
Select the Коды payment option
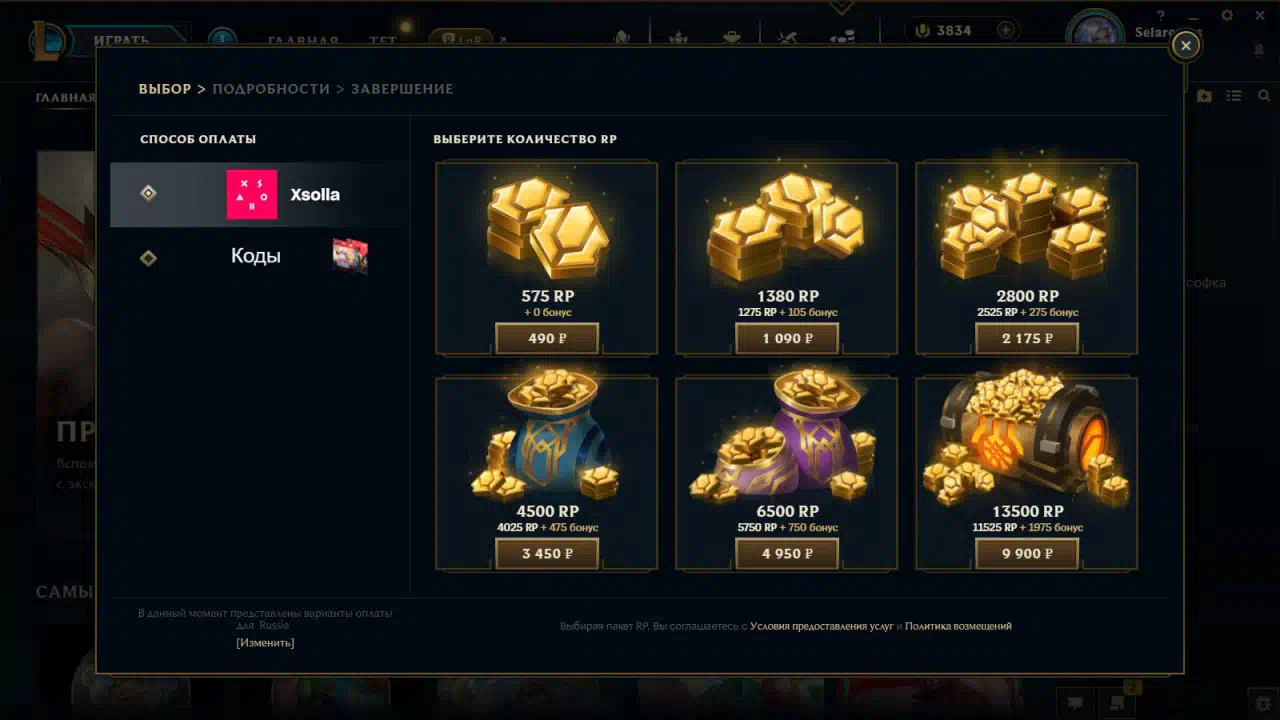[260, 257]
